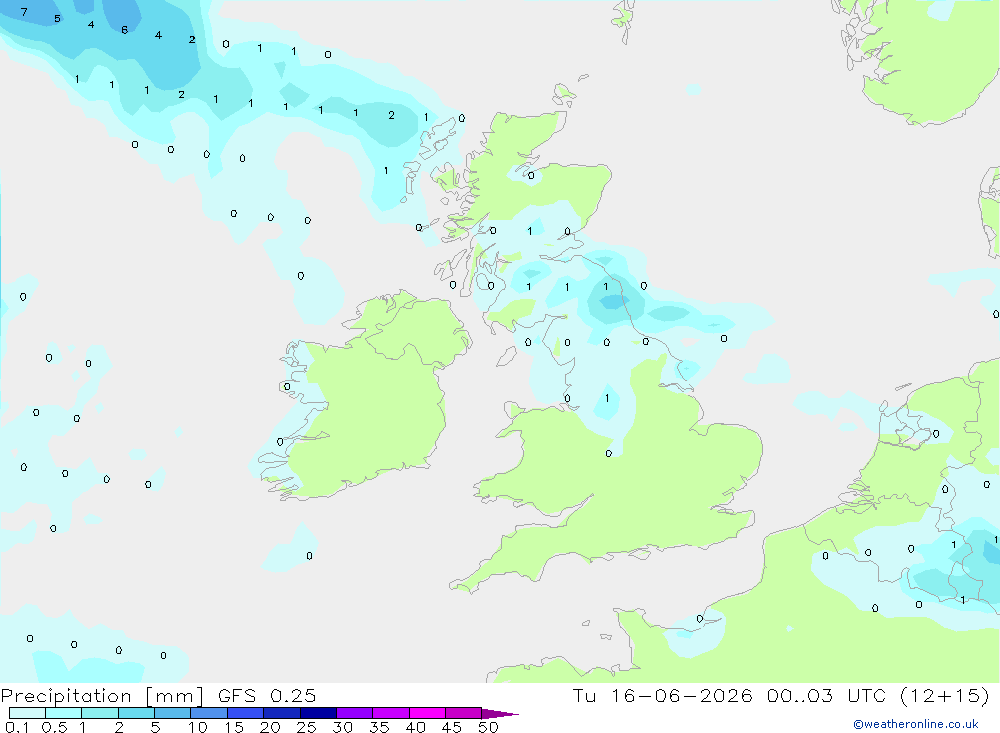Click the 45–50 mm legend color swatch
Screen dimensions: 1000x733
coord(463,713)
